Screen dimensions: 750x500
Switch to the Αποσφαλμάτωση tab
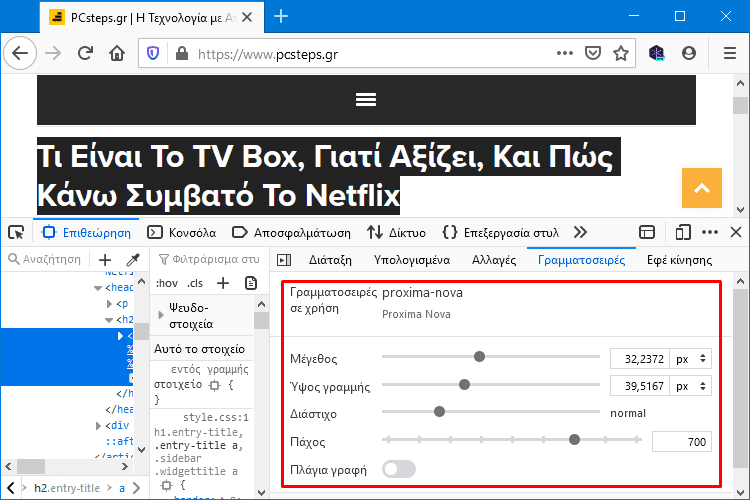pyautogui.click(x=291, y=233)
